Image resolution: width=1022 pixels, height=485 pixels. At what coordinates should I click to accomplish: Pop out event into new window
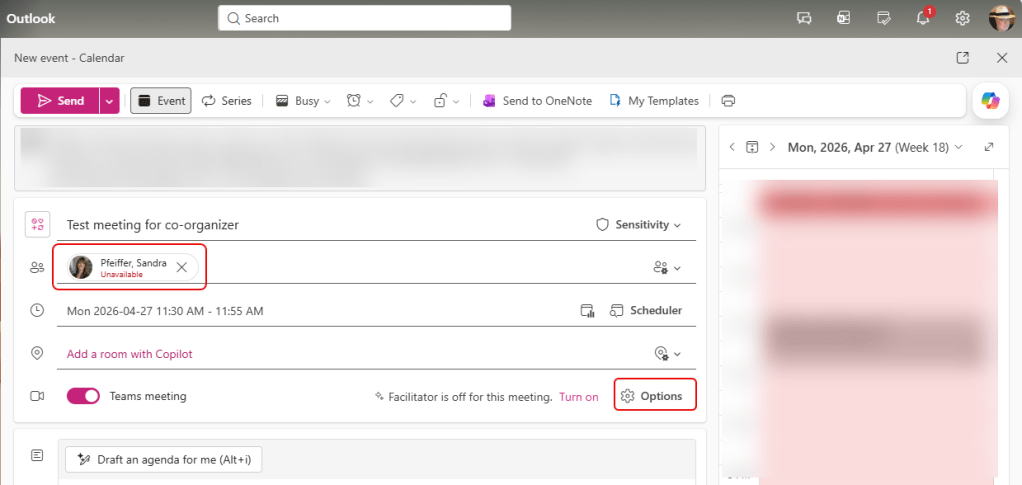pos(962,58)
